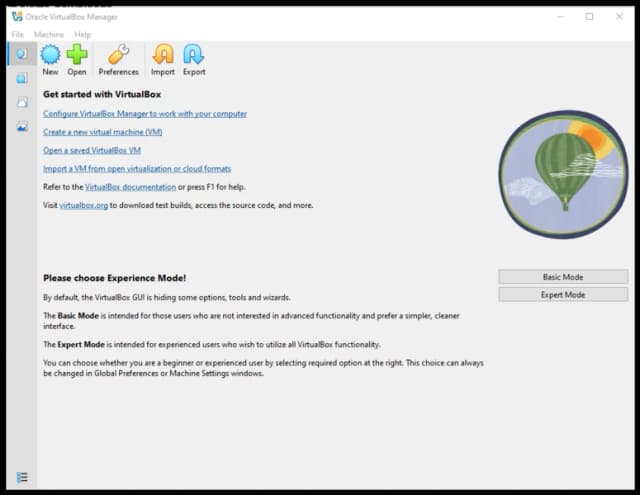This screenshot has height=495, width=640.
Task: Close the VirtualBox Manager window
Action: (619, 17)
